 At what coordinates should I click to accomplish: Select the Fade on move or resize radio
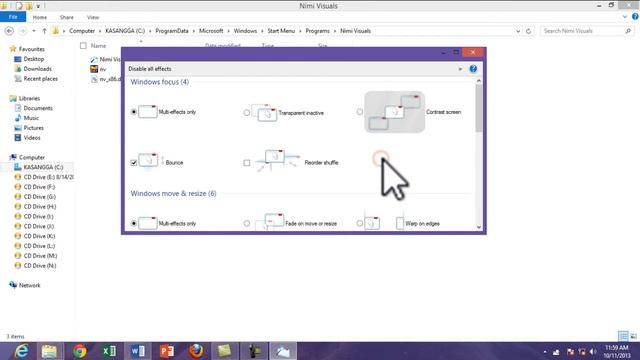[247, 223]
